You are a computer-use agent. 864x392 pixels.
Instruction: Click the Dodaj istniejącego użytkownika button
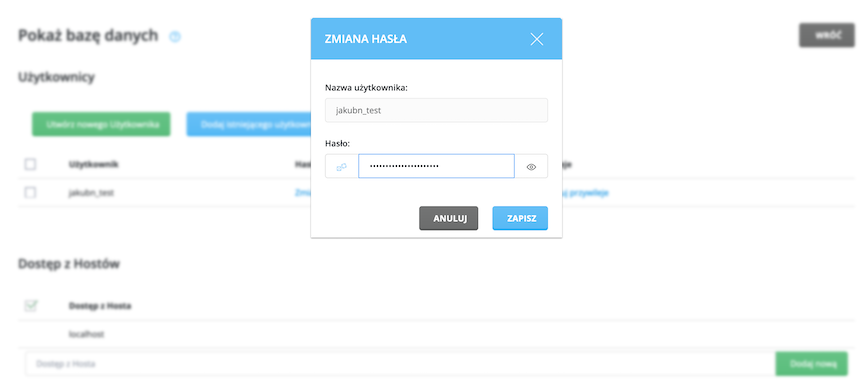point(249,125)
